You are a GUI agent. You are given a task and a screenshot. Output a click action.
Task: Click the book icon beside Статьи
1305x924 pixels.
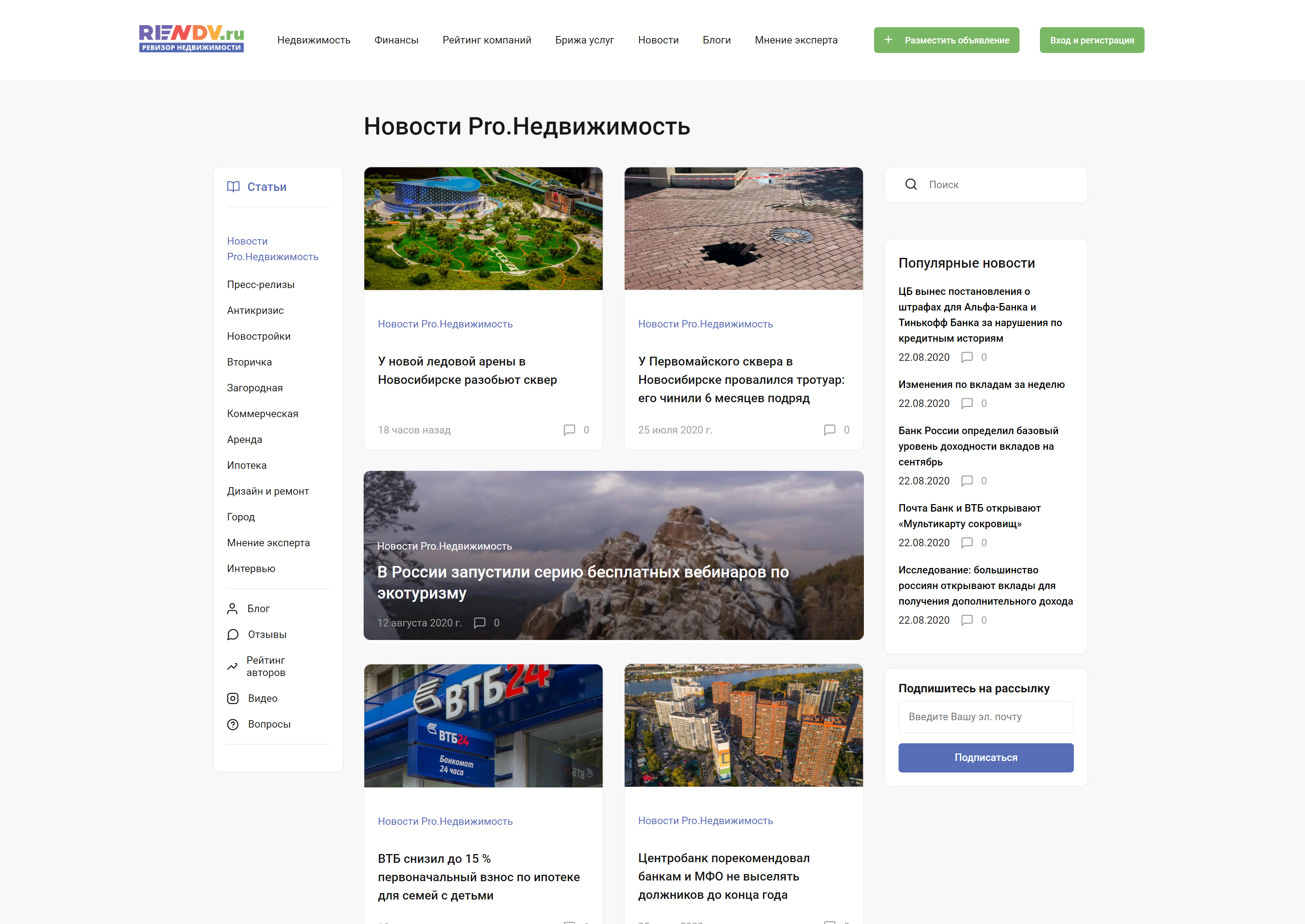coord(233,186)
